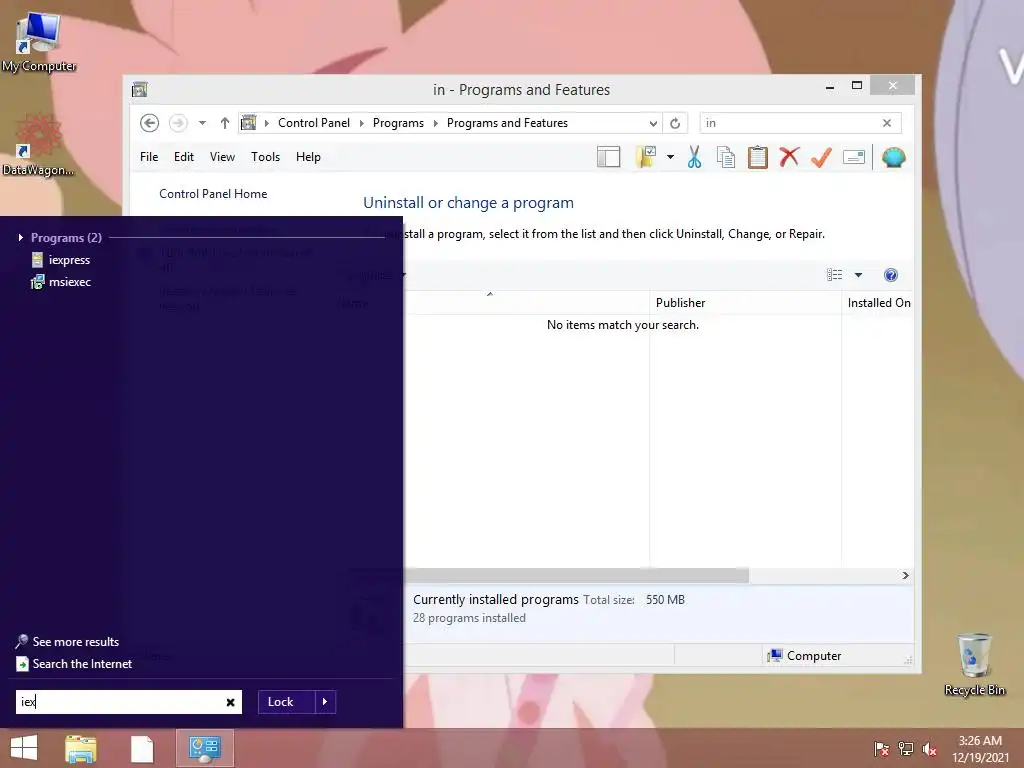The height and width of the screenshot is (768, 1024).
Task: Open Control Panel Home link
Action: click(x=213, y=194)
